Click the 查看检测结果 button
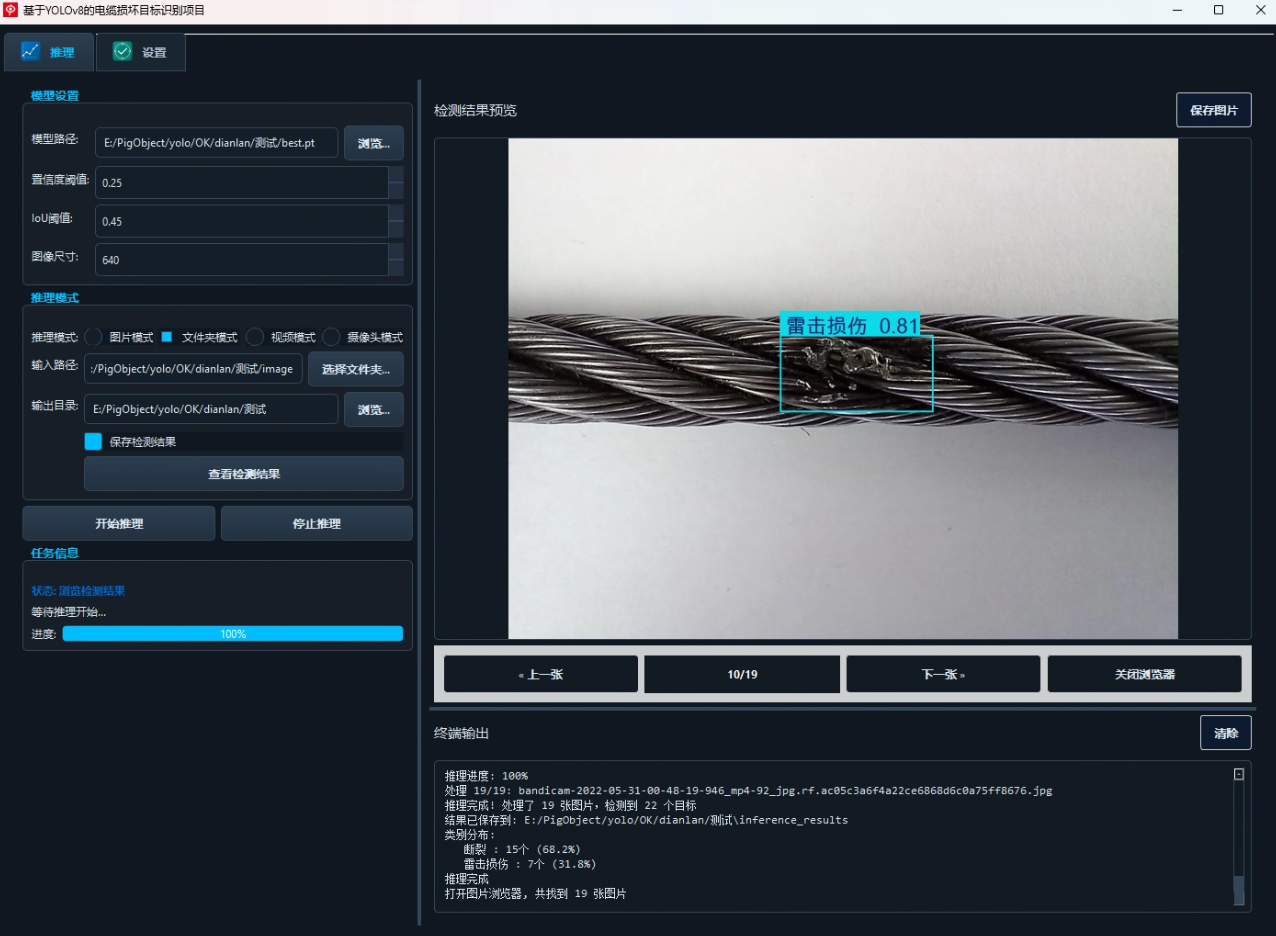 click(244, 474)
